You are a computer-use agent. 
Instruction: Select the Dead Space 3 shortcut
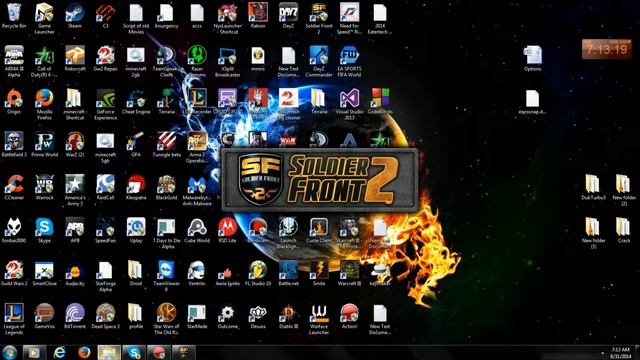pos(105,316)
